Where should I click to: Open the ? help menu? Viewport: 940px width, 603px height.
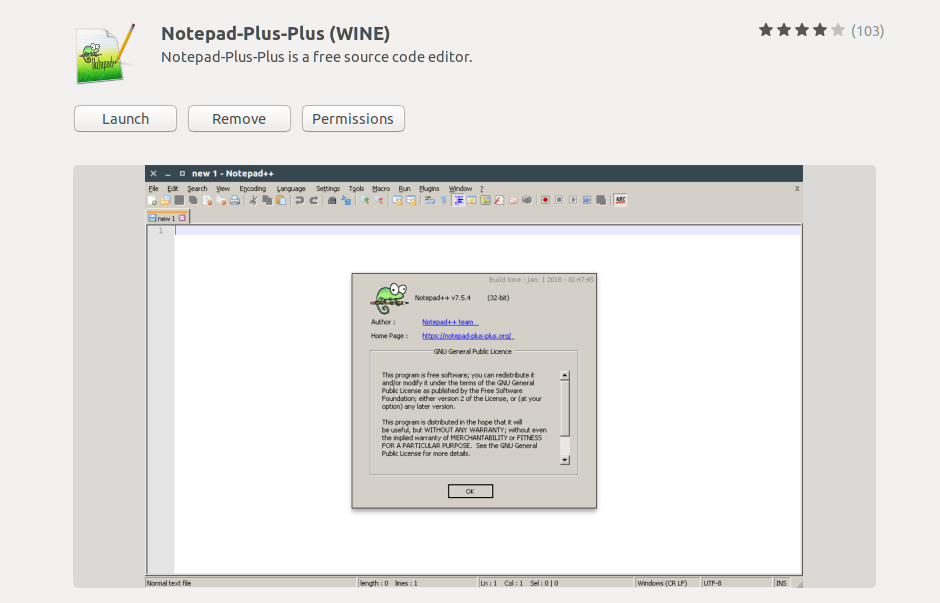[x=481, y=188]
